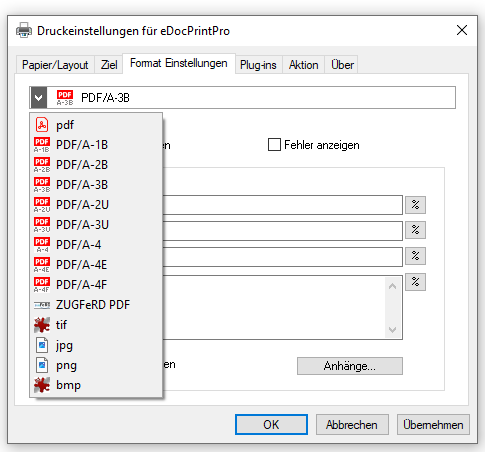Select the tif format icon

pos(42,325)
